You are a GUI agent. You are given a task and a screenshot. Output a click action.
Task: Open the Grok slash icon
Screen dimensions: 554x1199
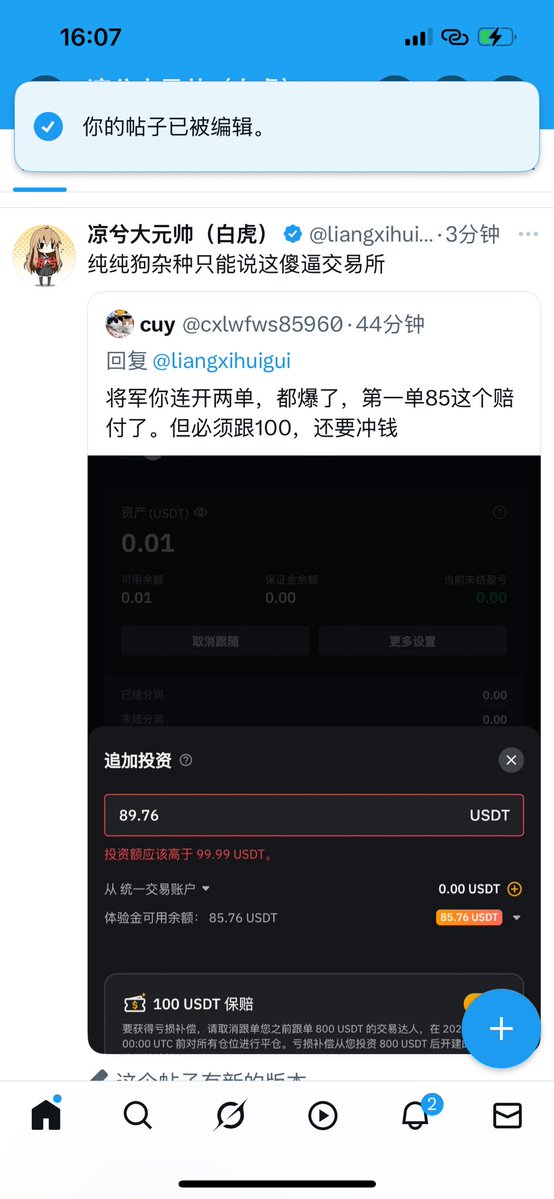pos(230,1116)
